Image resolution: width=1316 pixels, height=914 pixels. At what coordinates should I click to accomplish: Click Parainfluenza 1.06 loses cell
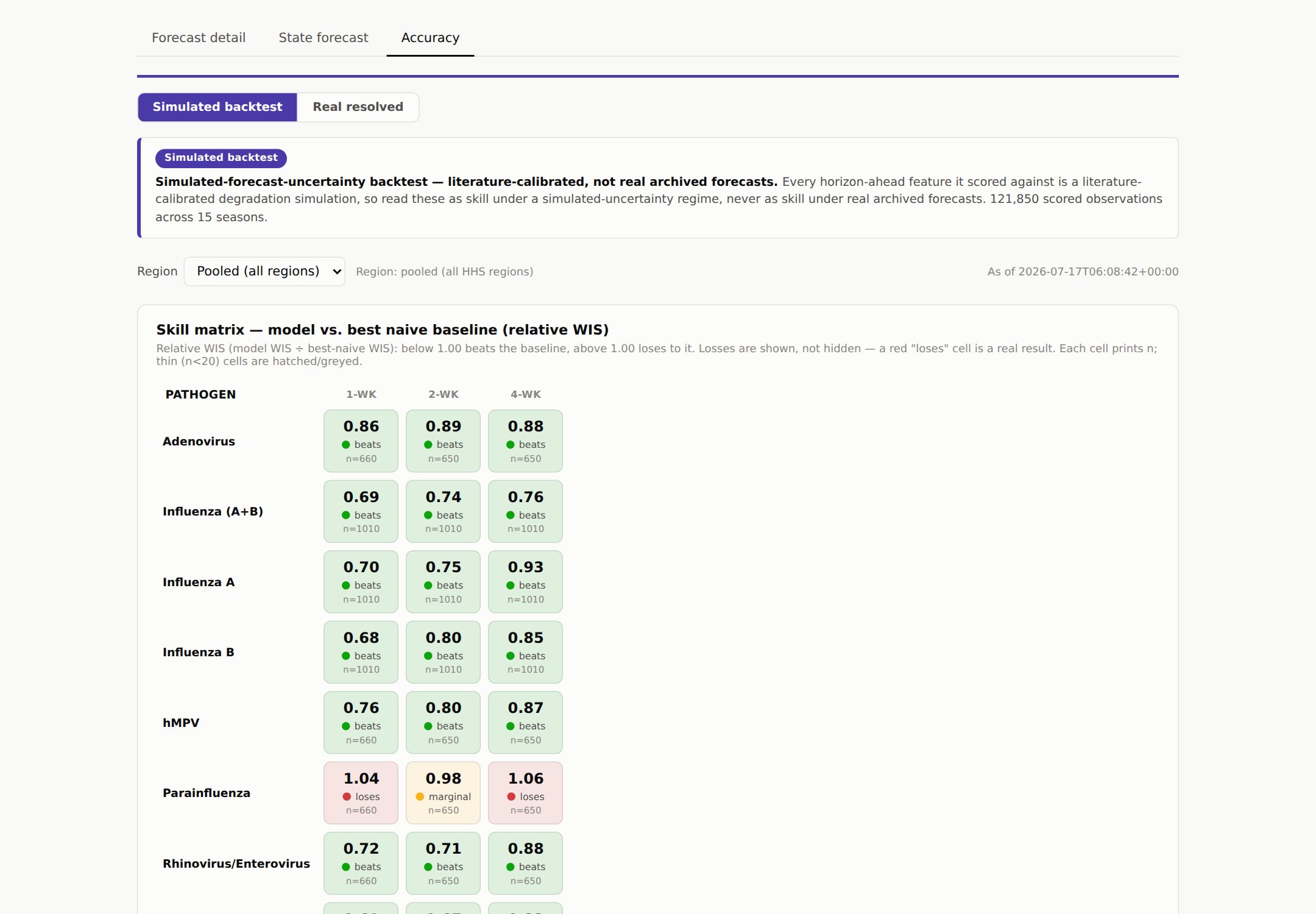pyautogui.click(x=525, y=793)
